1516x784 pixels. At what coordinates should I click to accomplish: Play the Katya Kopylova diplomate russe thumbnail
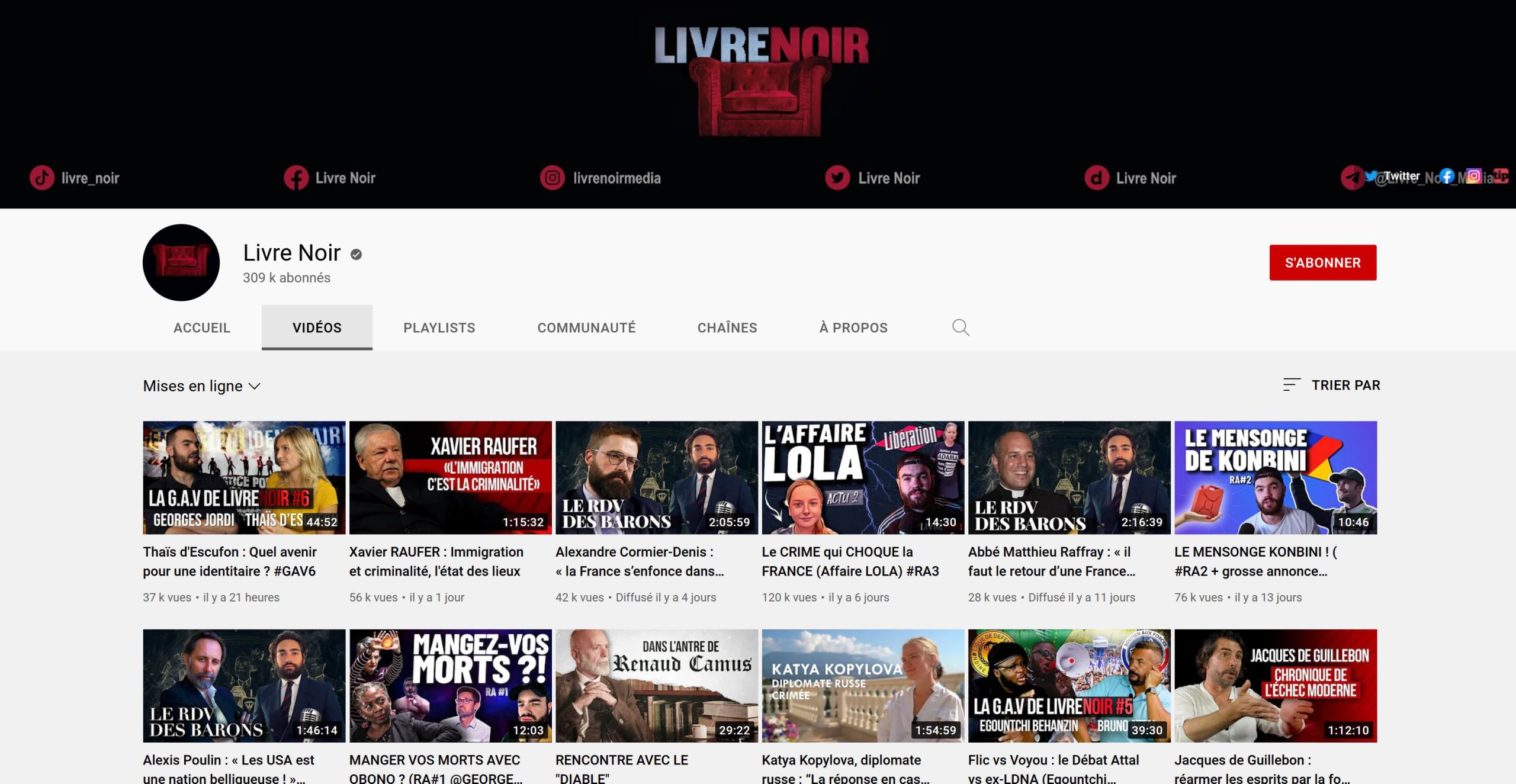(863, 686)
